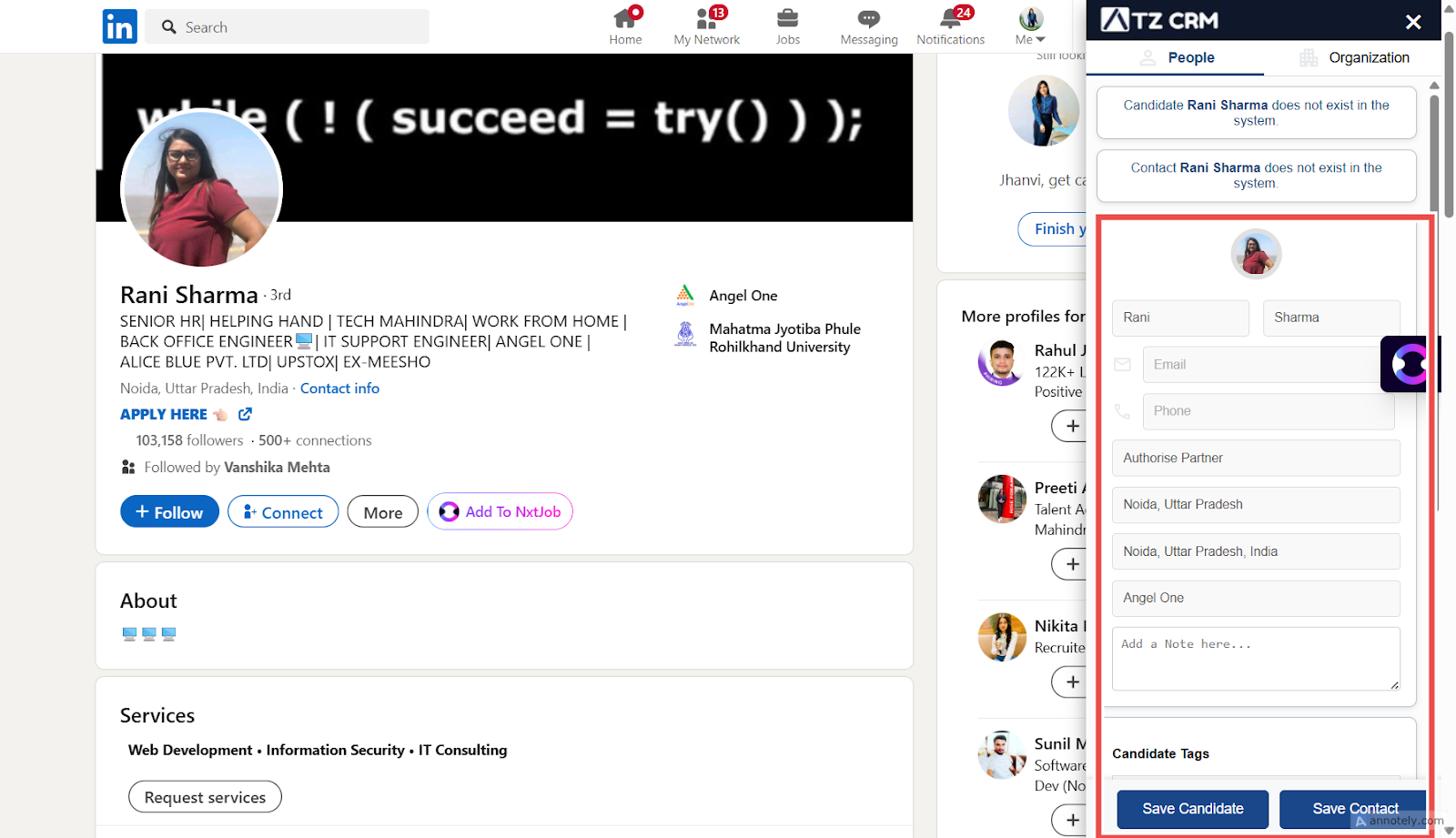
Task: Click Request services button
Action: pyautogui.click(x=205, y=797)
